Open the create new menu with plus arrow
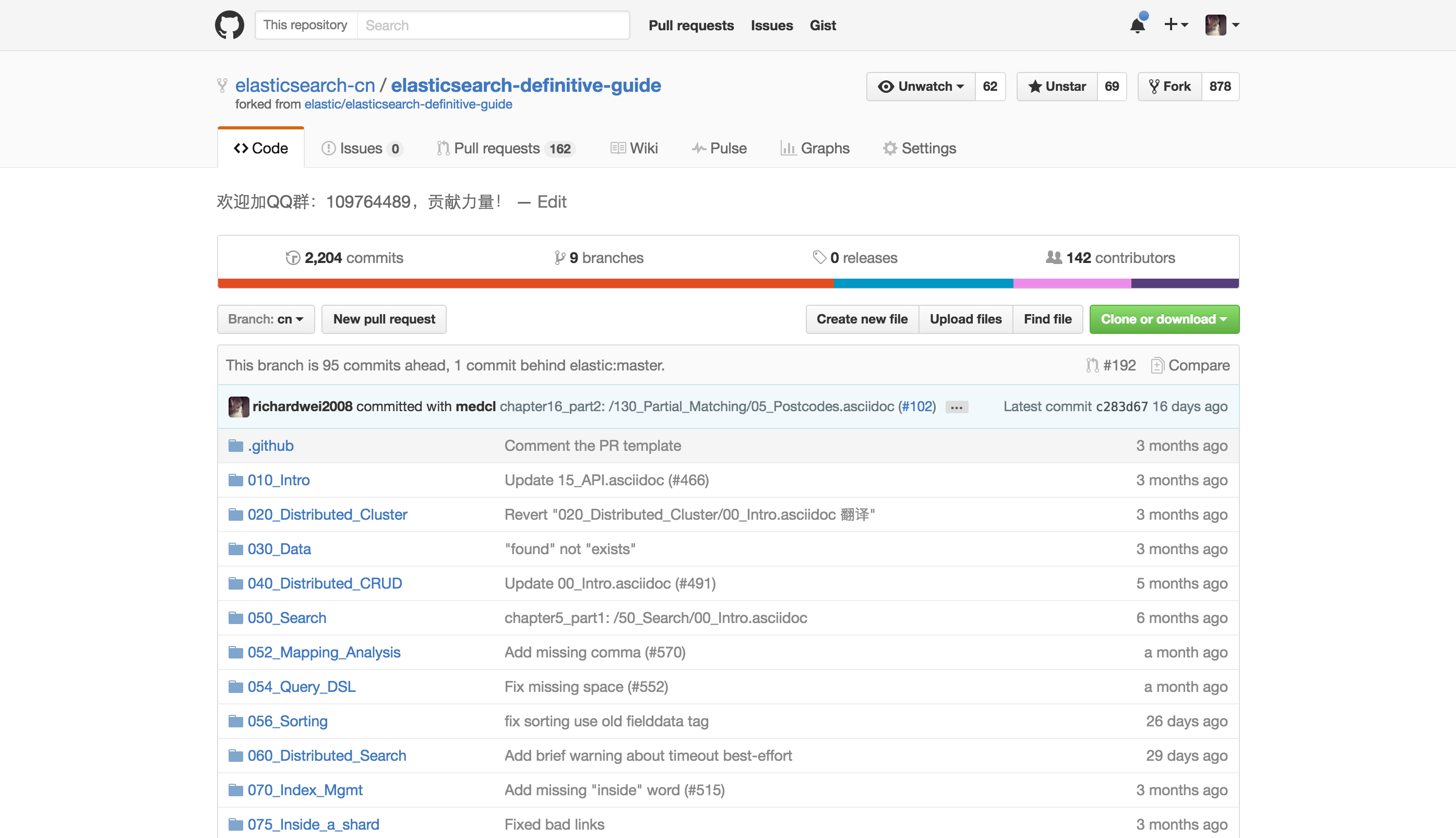Viewport: 1456px width, 838px height. 1176,25
